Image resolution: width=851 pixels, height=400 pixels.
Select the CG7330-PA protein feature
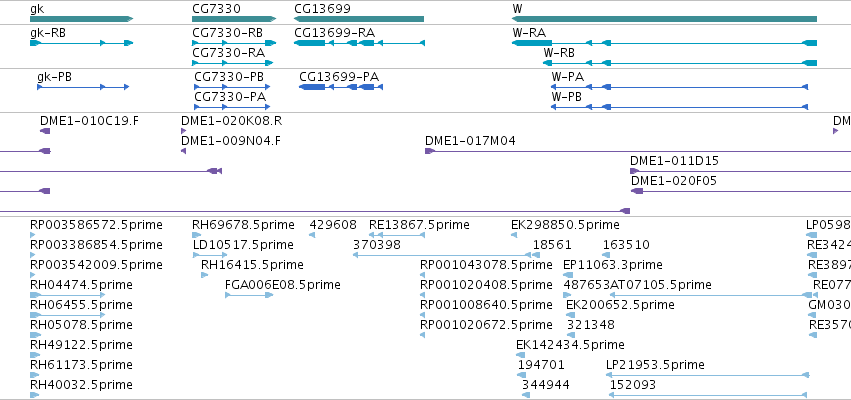232,107
